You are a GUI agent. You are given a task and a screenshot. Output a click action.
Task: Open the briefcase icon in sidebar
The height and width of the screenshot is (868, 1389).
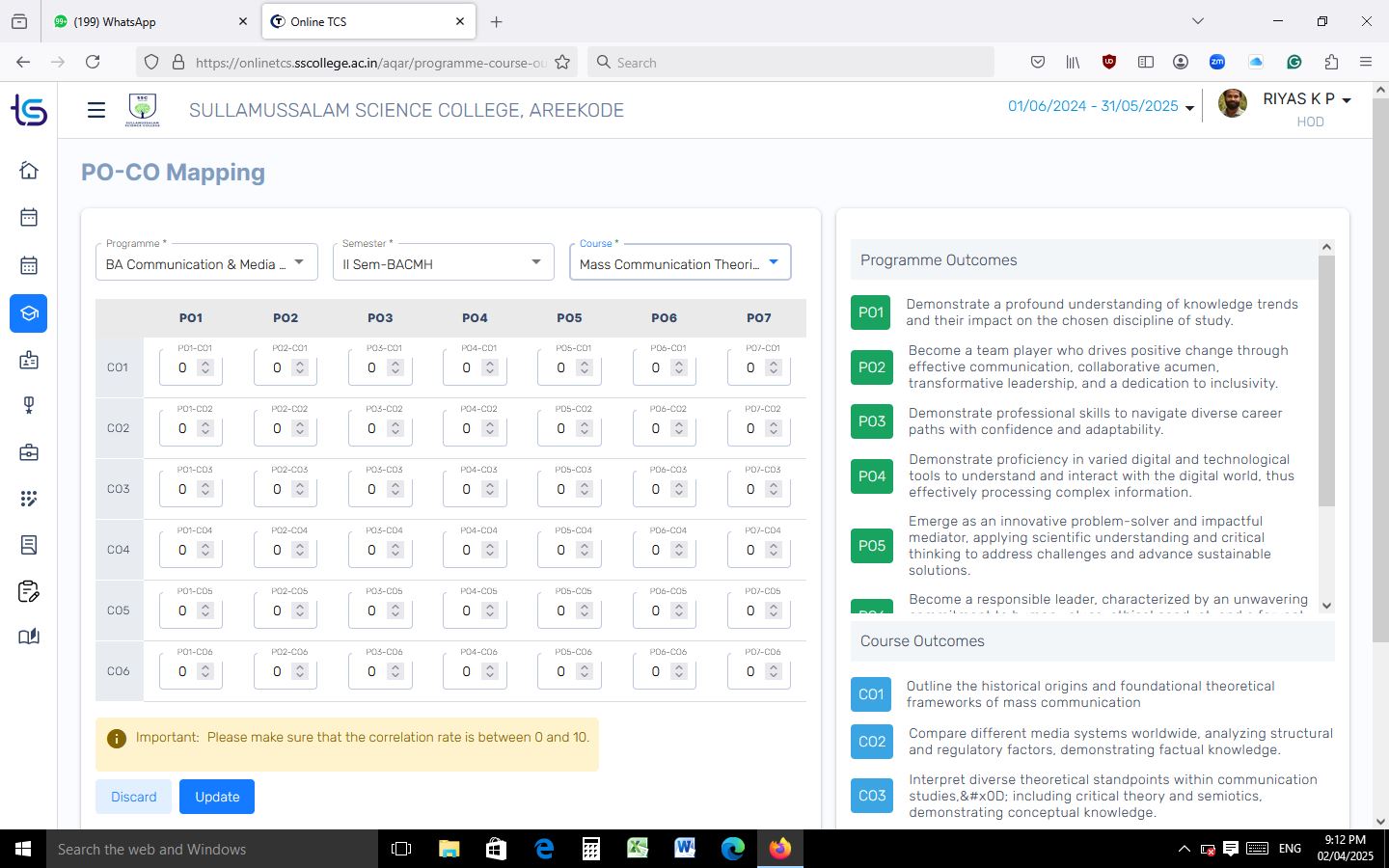tap(29, 451)
